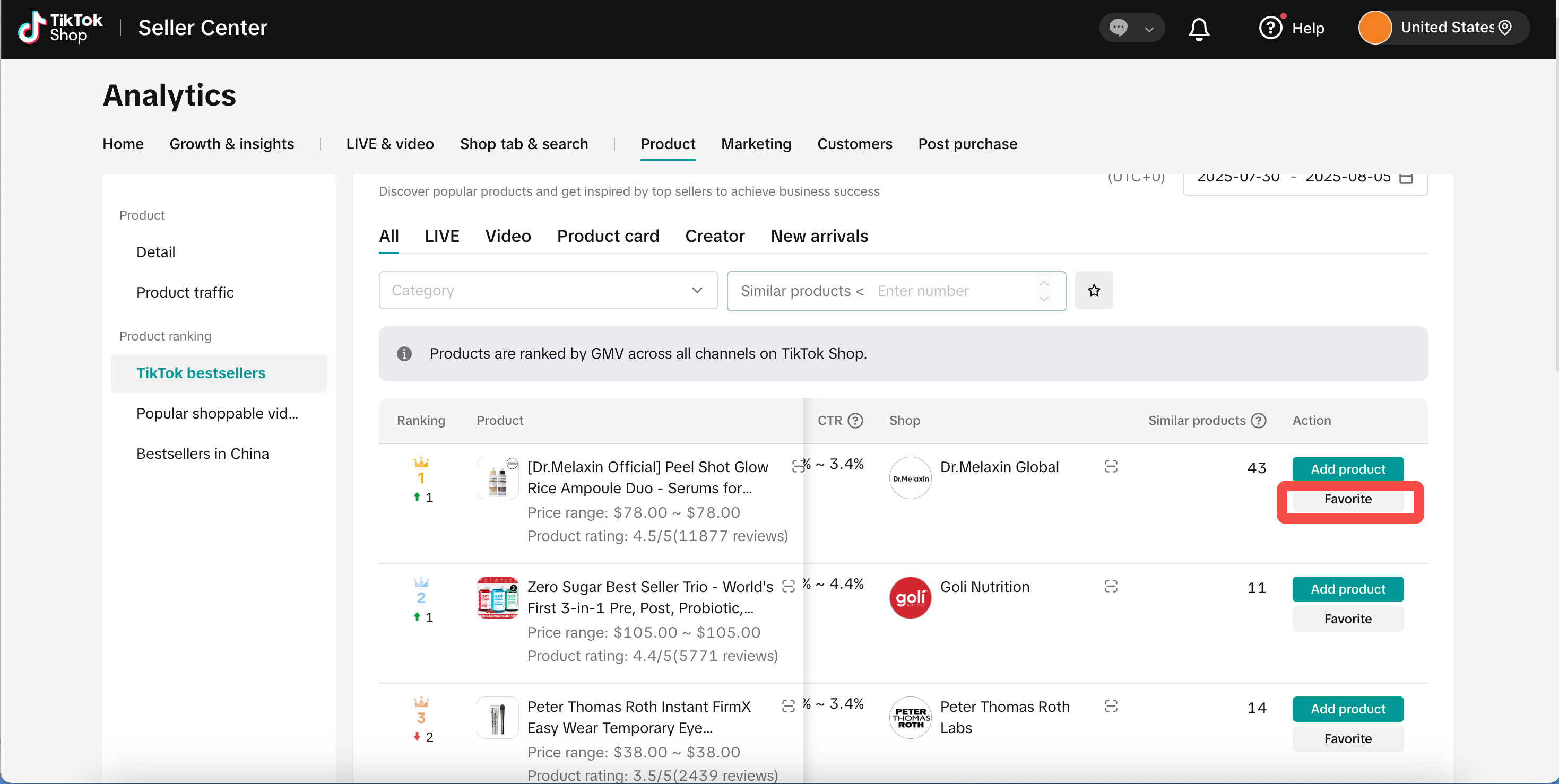Click the star favorites filter icon

[x=1094, y=290]
